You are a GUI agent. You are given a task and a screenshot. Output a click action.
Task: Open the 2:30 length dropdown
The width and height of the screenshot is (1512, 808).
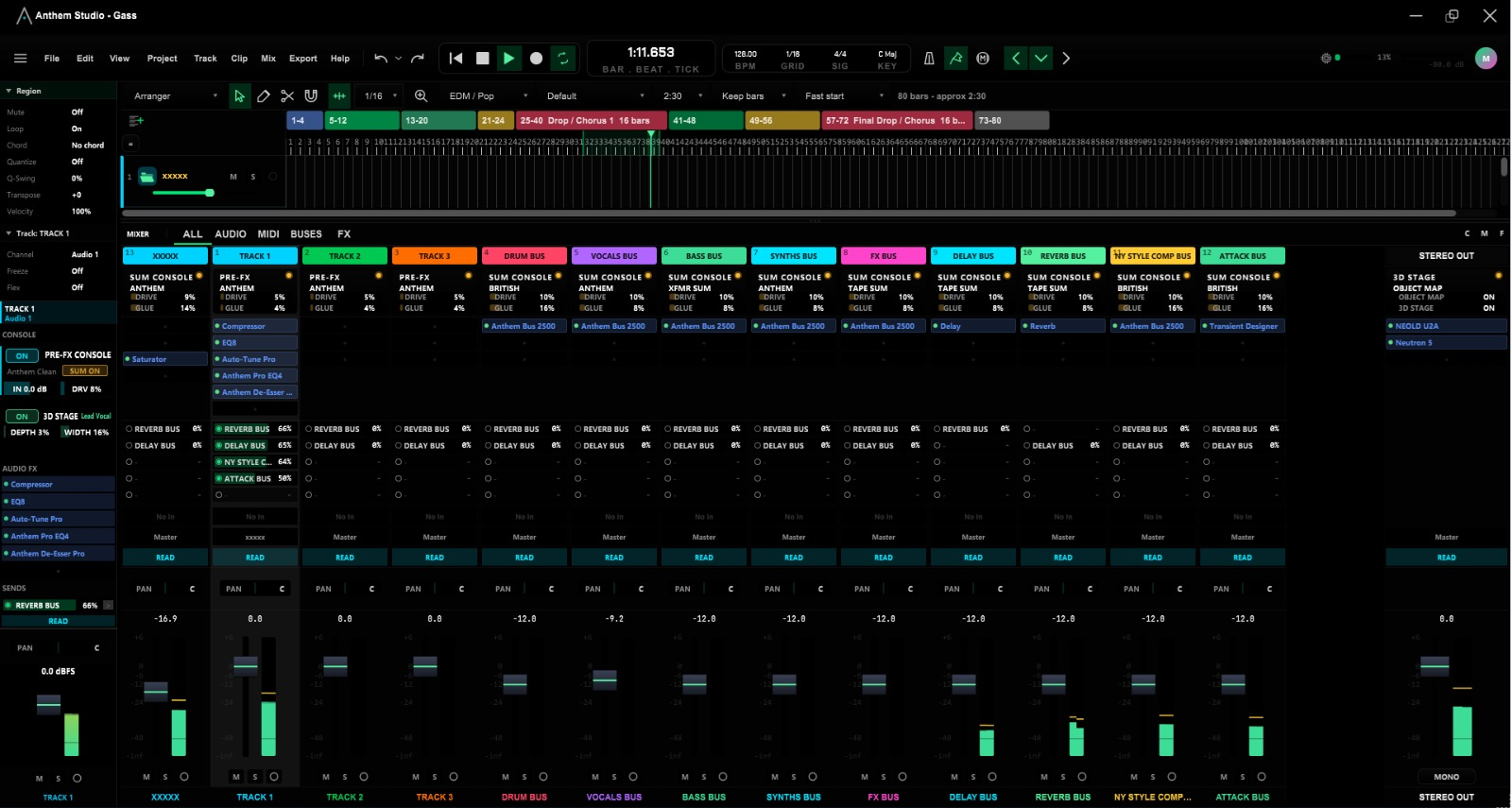[682, 96]
